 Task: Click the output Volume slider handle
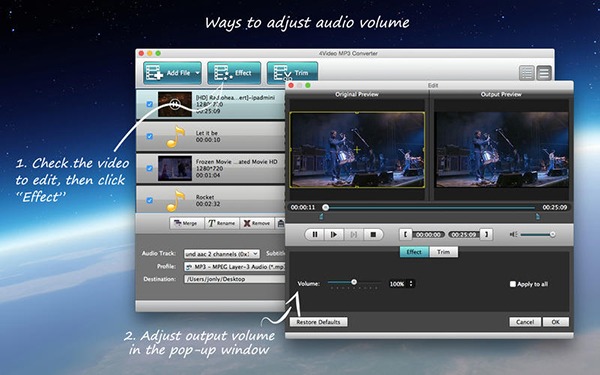[354, 282]
